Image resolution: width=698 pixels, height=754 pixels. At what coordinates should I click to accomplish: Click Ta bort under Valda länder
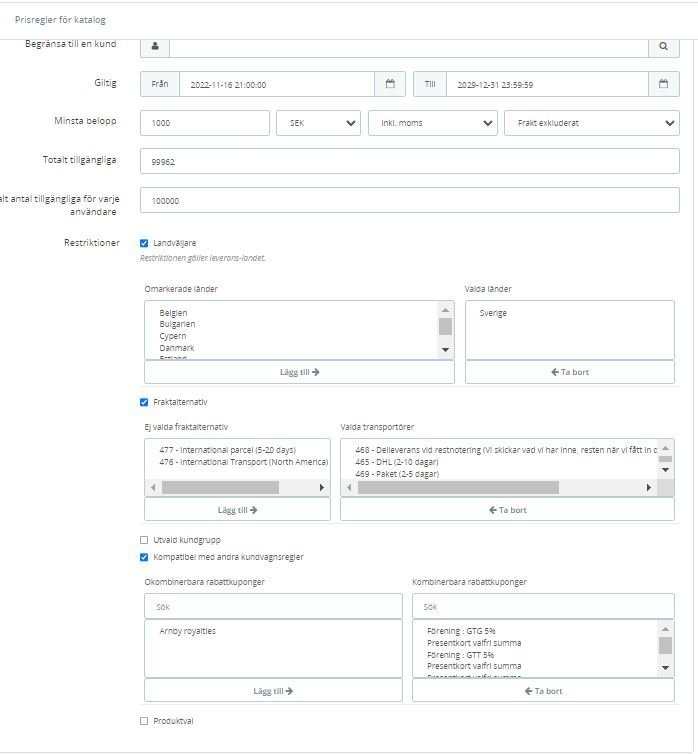[x=570, y=372]
